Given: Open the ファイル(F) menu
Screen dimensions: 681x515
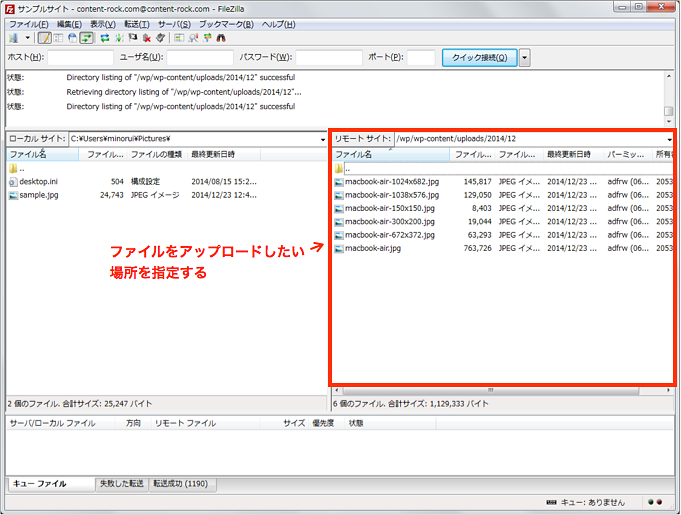Looking at the screenshot, I should [29, 24].
